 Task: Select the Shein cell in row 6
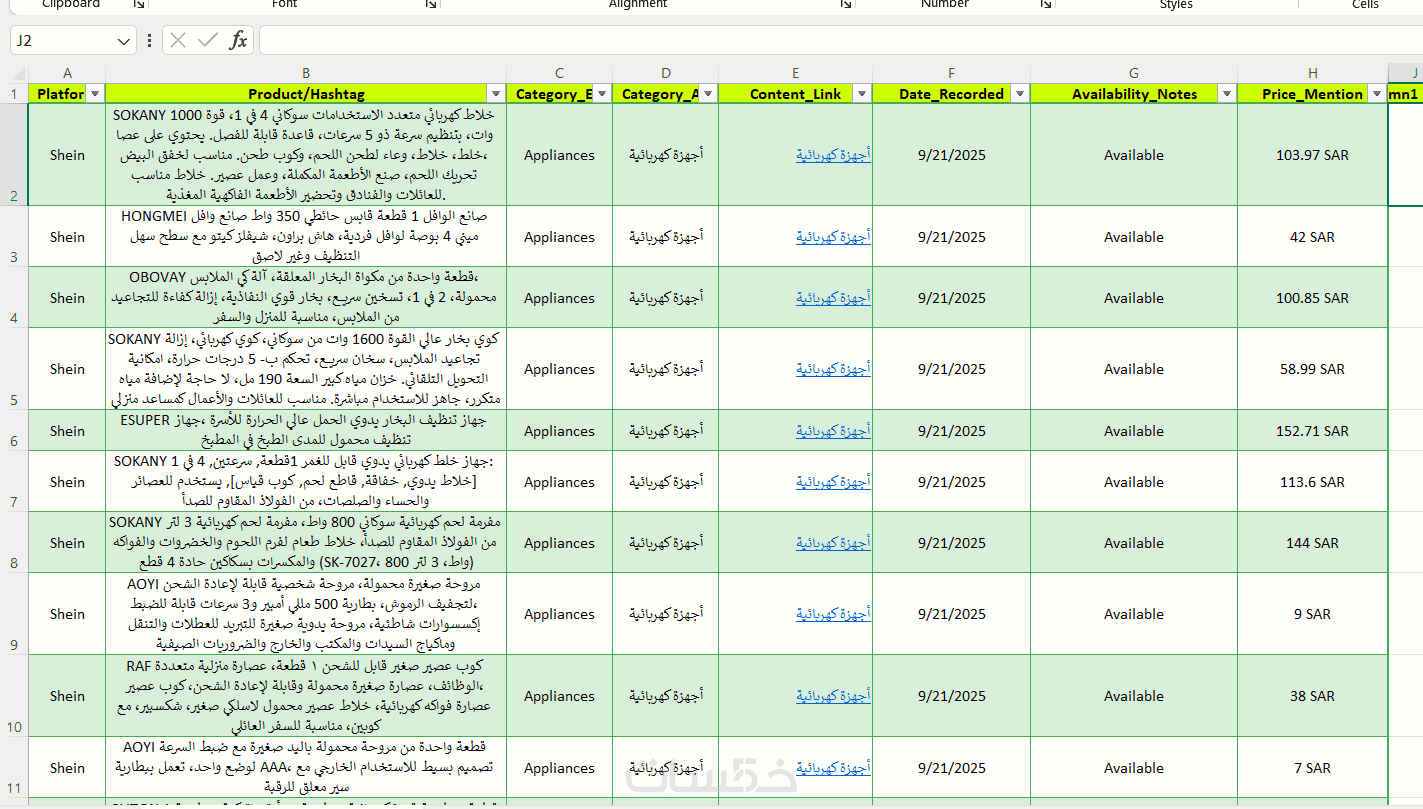click(x=67, y=431)
